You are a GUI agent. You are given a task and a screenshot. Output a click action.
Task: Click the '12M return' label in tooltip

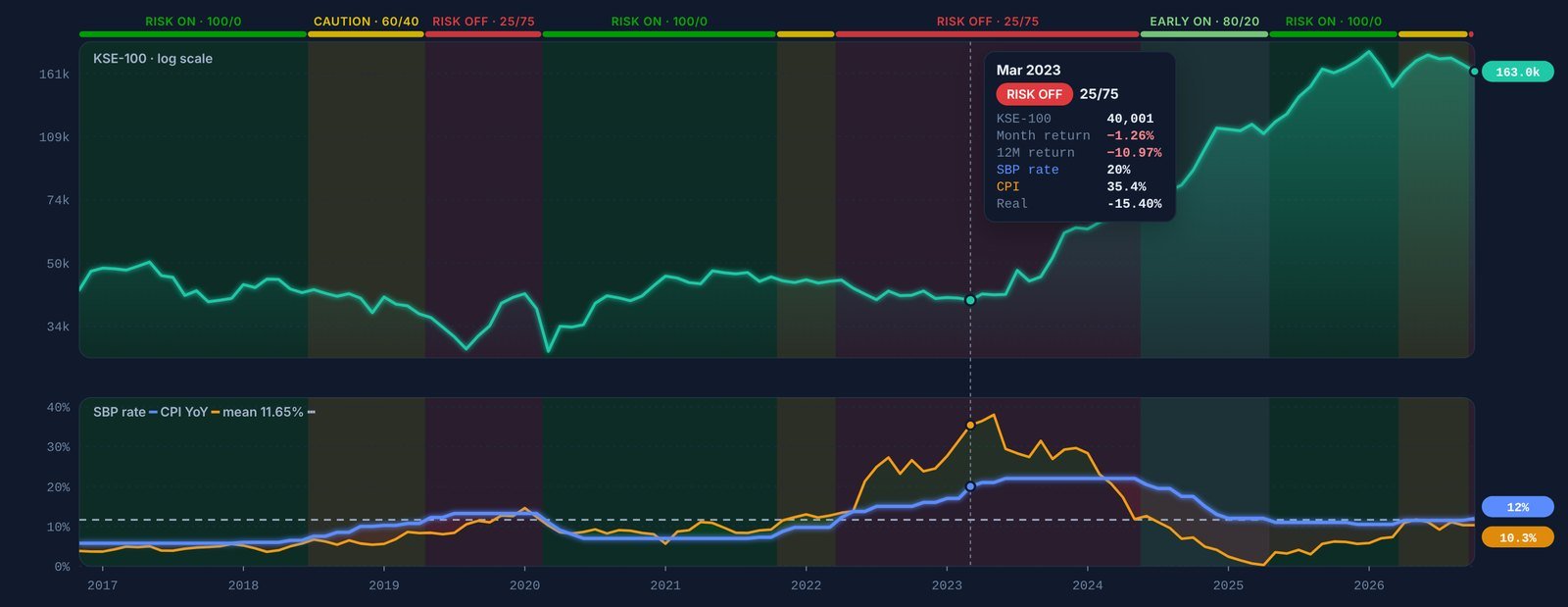pyautogui.click(x=1035, y=153)
